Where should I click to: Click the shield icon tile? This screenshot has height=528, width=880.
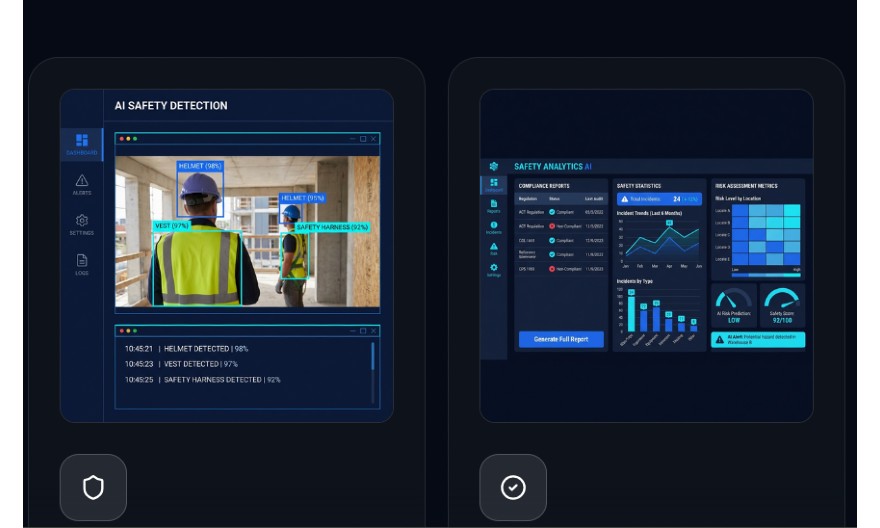click(x=93, y=487)
